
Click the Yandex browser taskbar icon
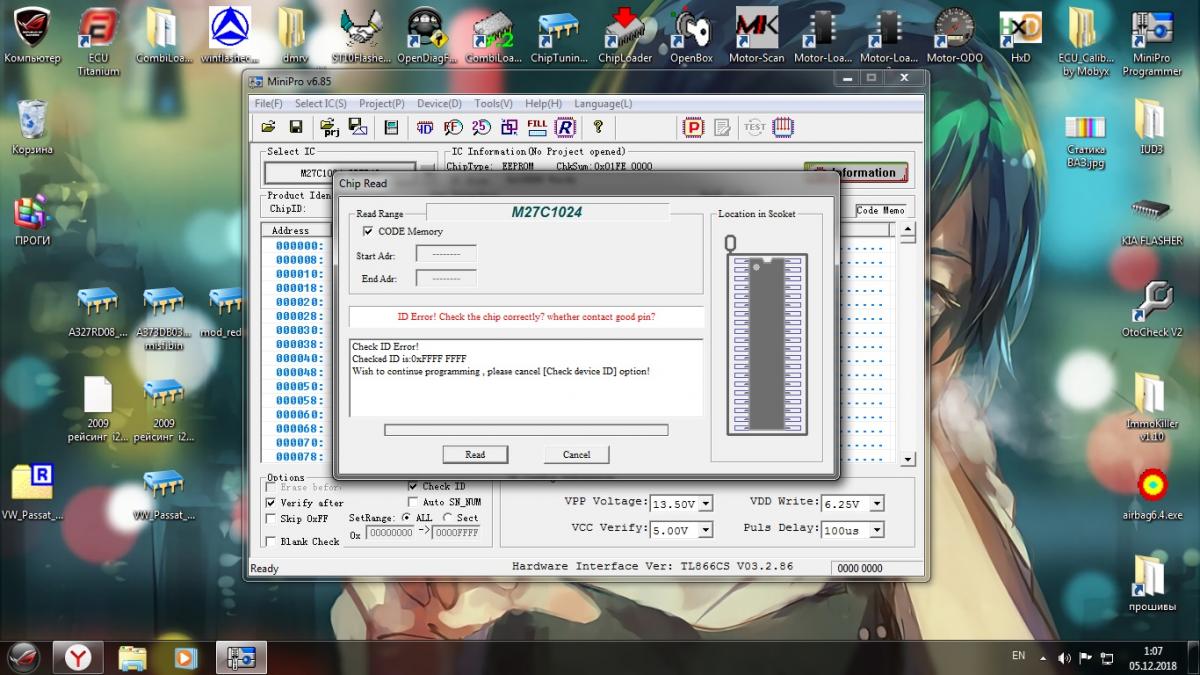[79, 657]
